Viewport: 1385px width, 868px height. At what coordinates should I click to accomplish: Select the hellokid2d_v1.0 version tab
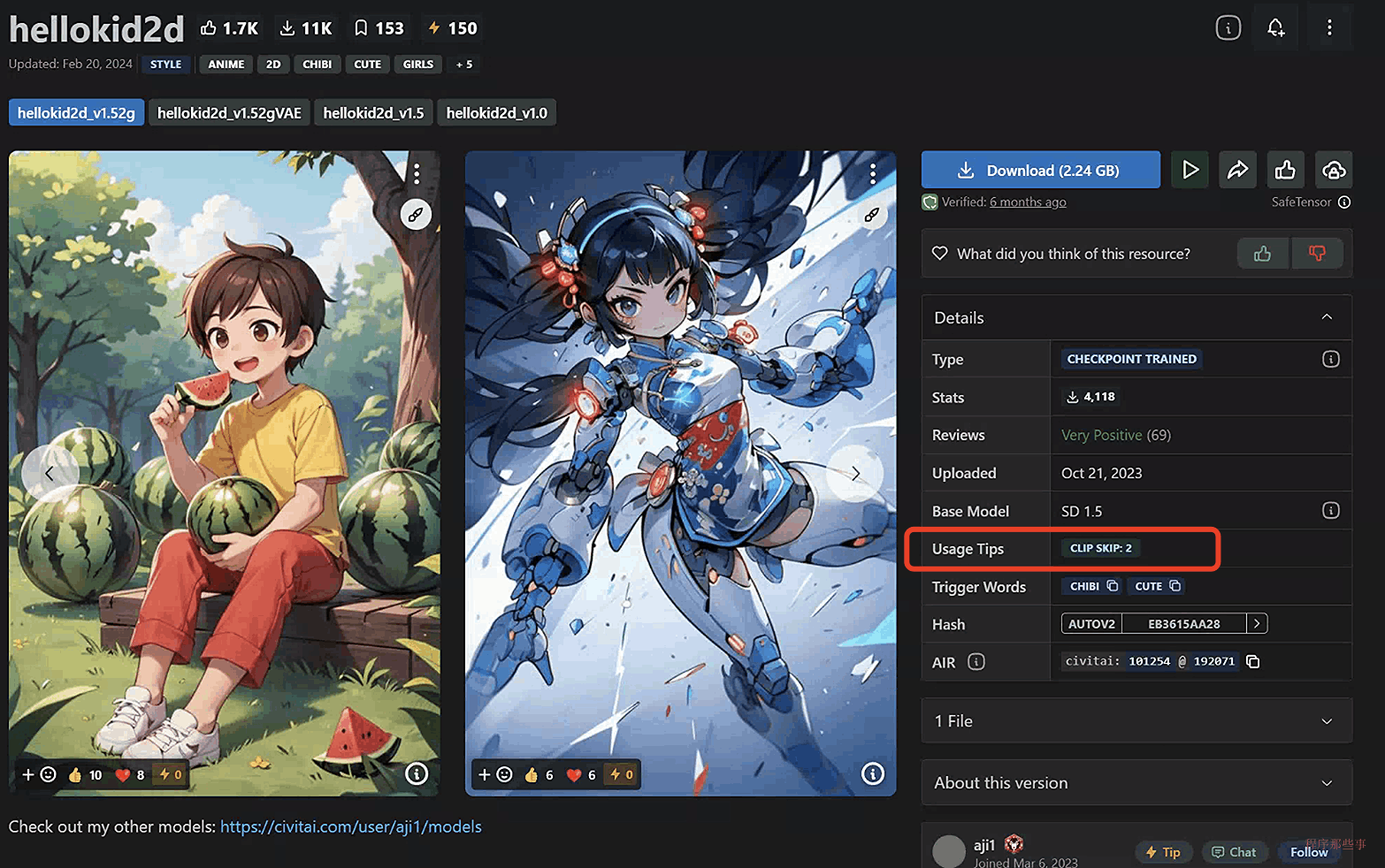tap(496, 113)
